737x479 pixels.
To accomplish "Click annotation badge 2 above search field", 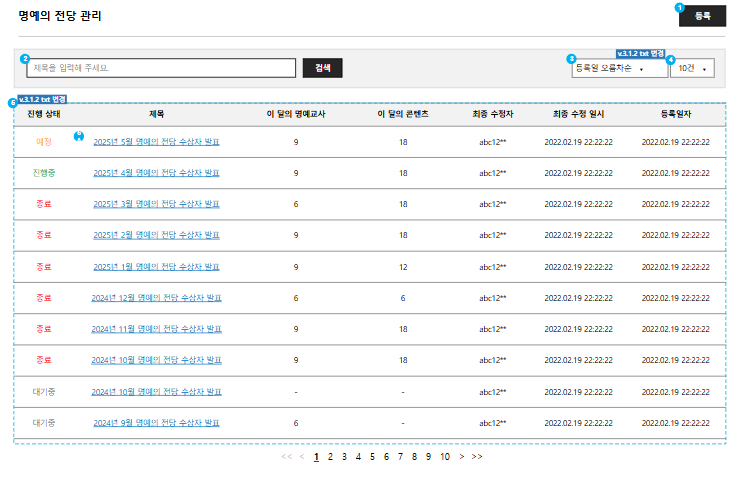I will [25, 58].
